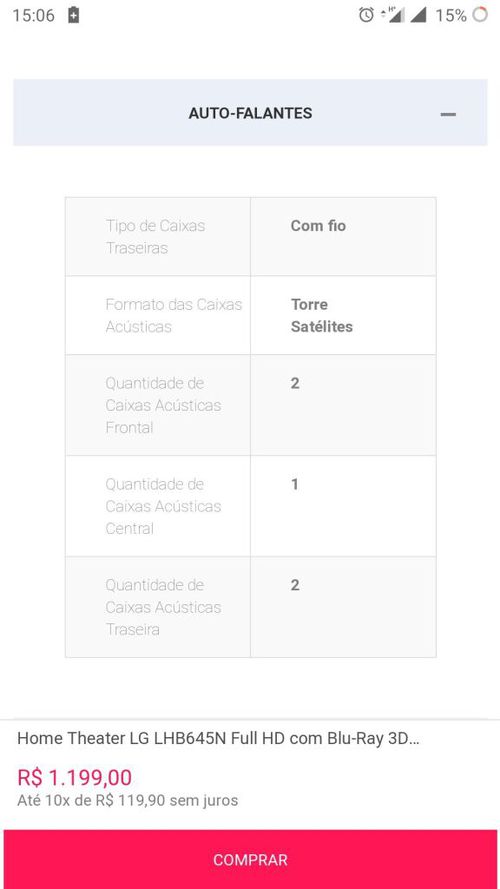This screenshot has width=500, height=889.
Task: Tap the second signal strength icon
Action: click(418, 15)
